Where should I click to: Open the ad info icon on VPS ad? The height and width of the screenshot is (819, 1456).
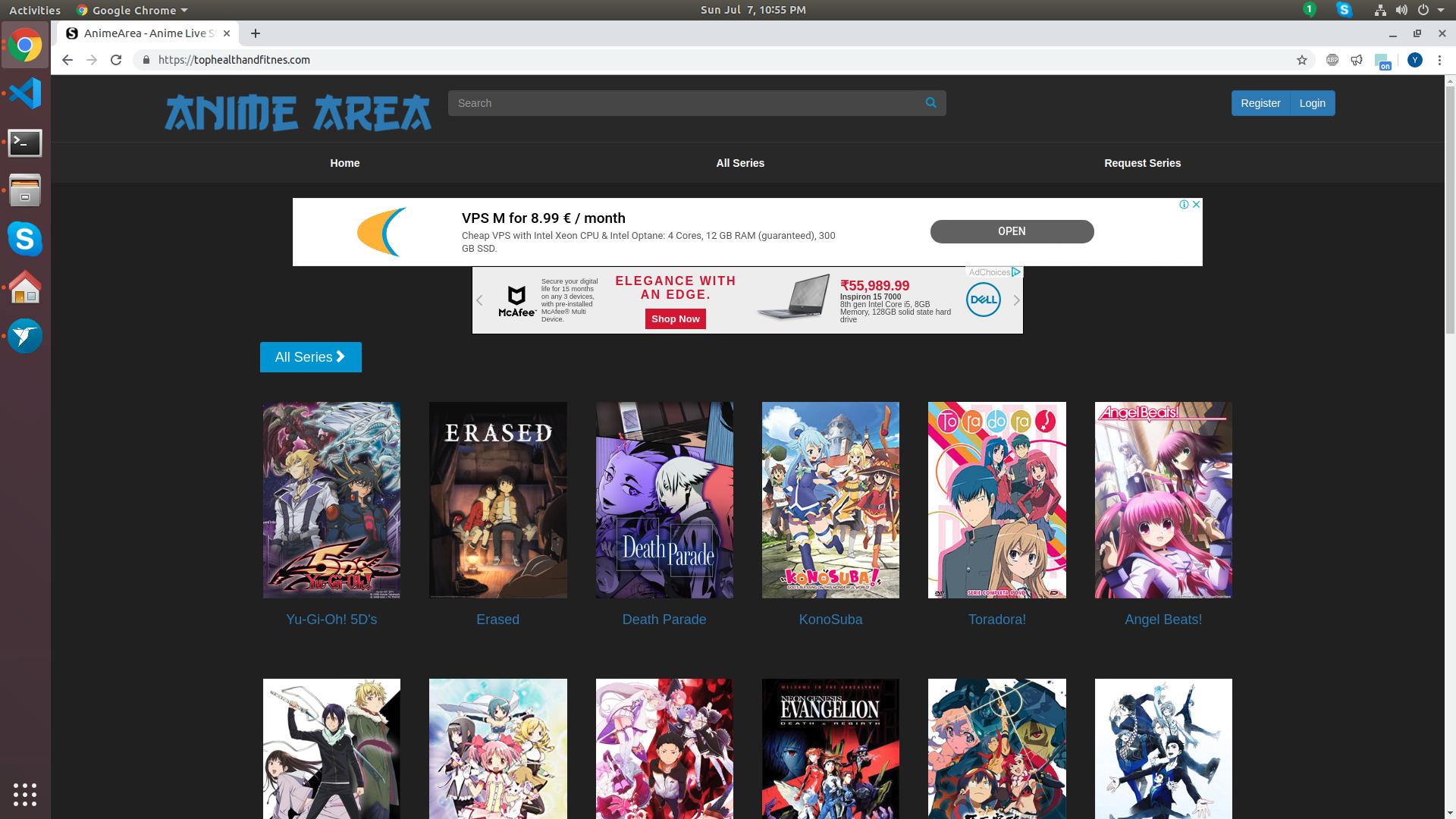1183,205
